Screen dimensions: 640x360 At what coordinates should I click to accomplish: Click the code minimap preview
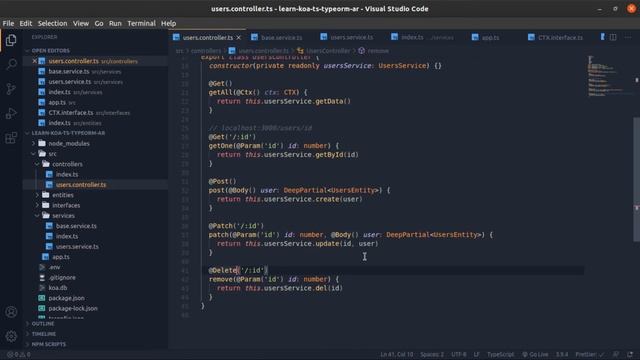point(608,77)
